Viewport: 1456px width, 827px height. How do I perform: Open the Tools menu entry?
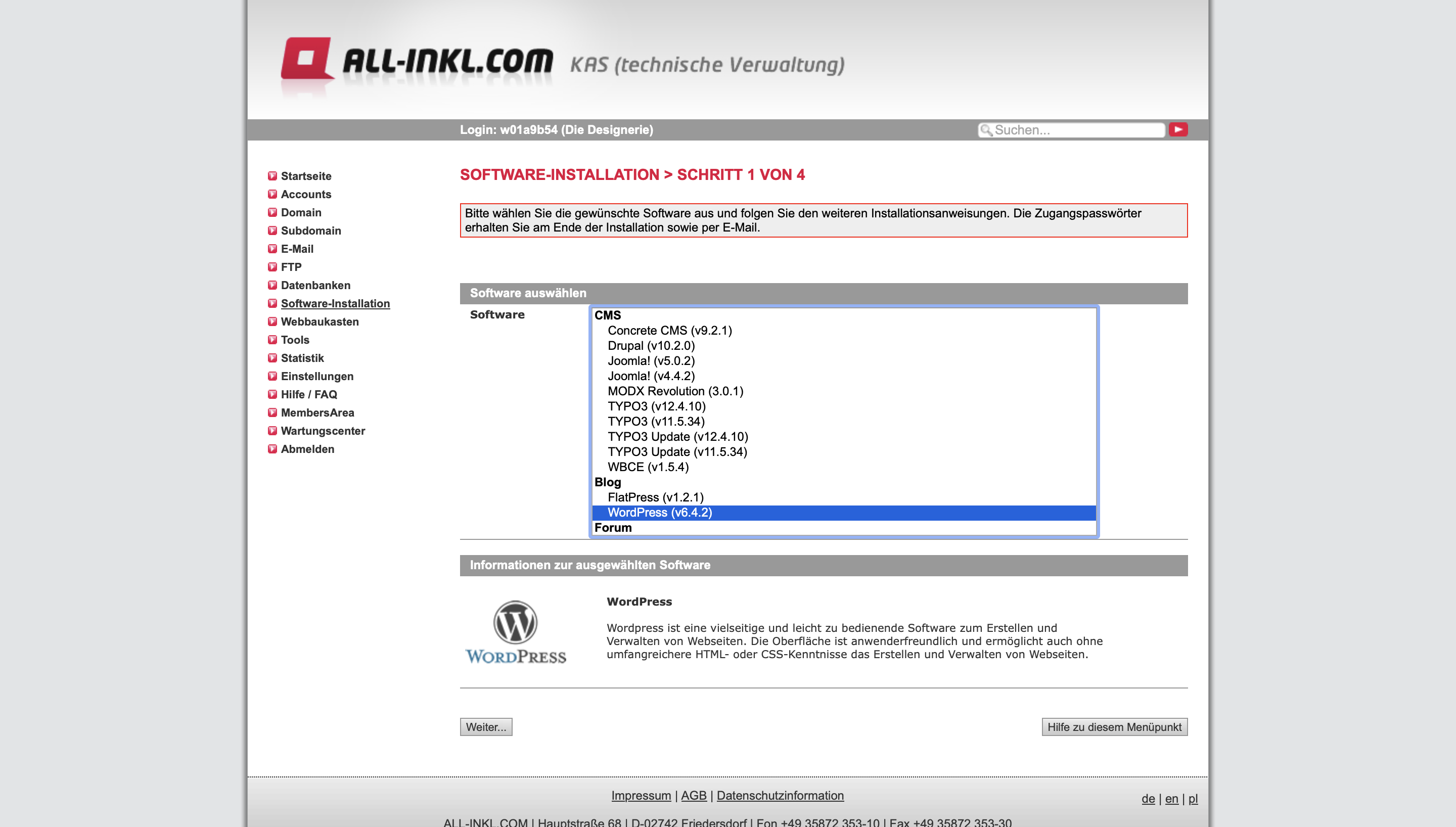pos(295,340)
